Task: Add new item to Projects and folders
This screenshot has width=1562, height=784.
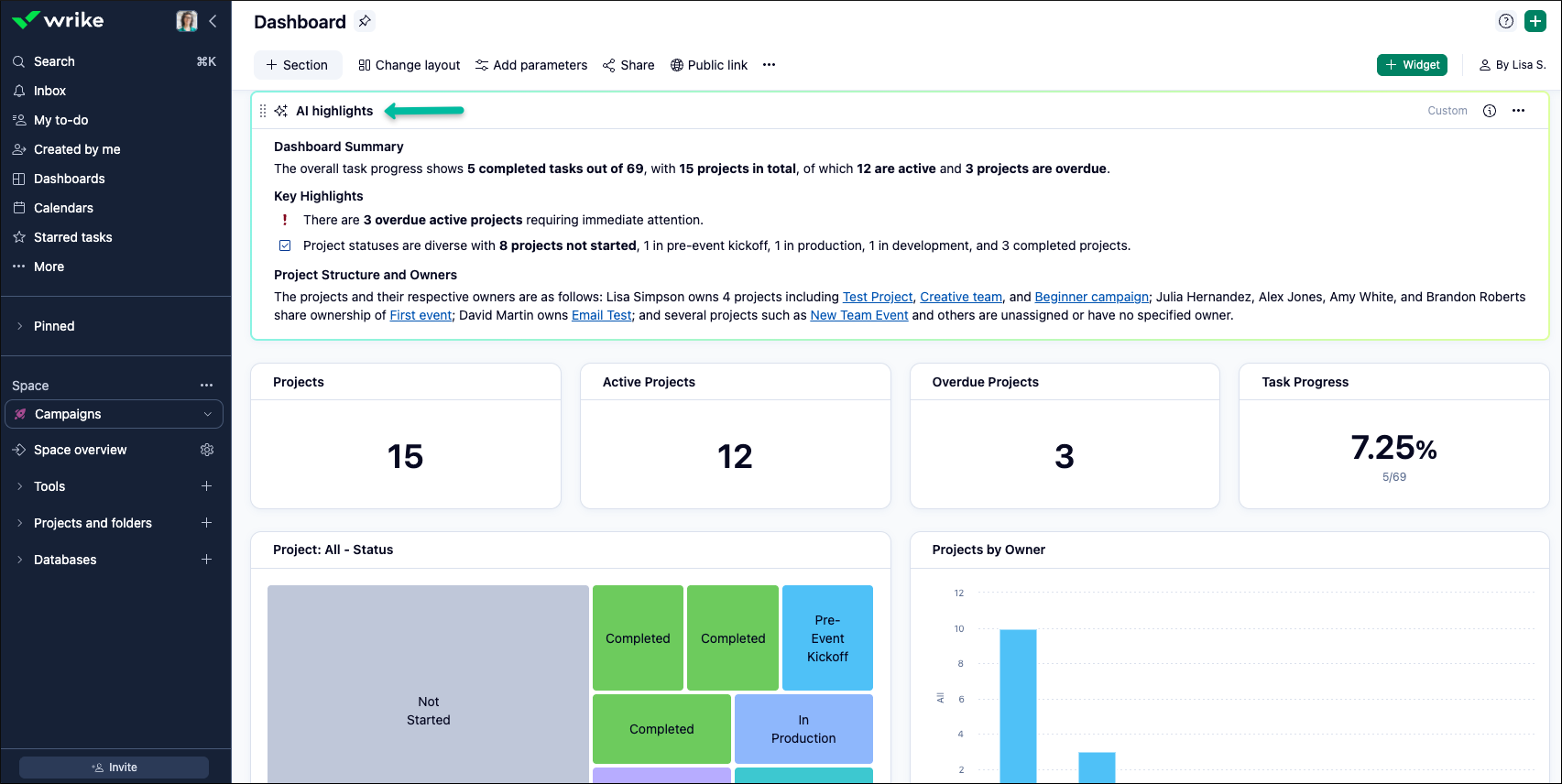Action: pos(207,523)
